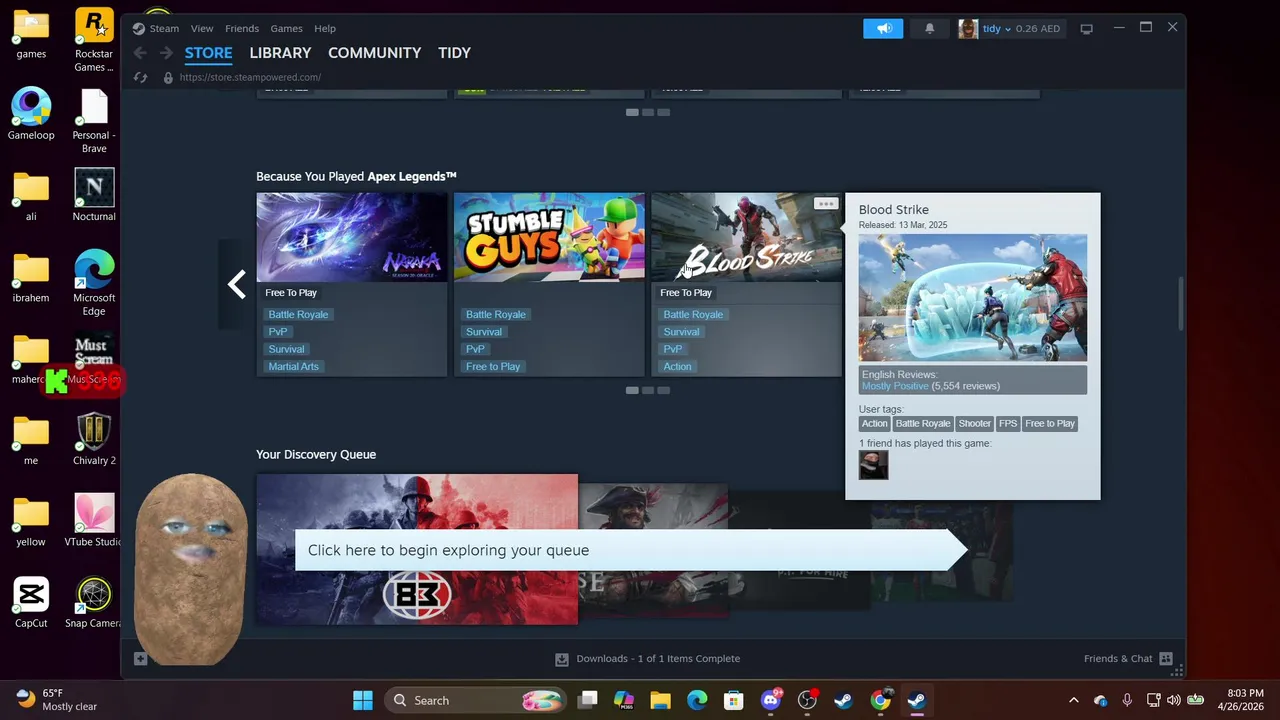
Task: Select second page dot of upper carousel
Action: 648,112
